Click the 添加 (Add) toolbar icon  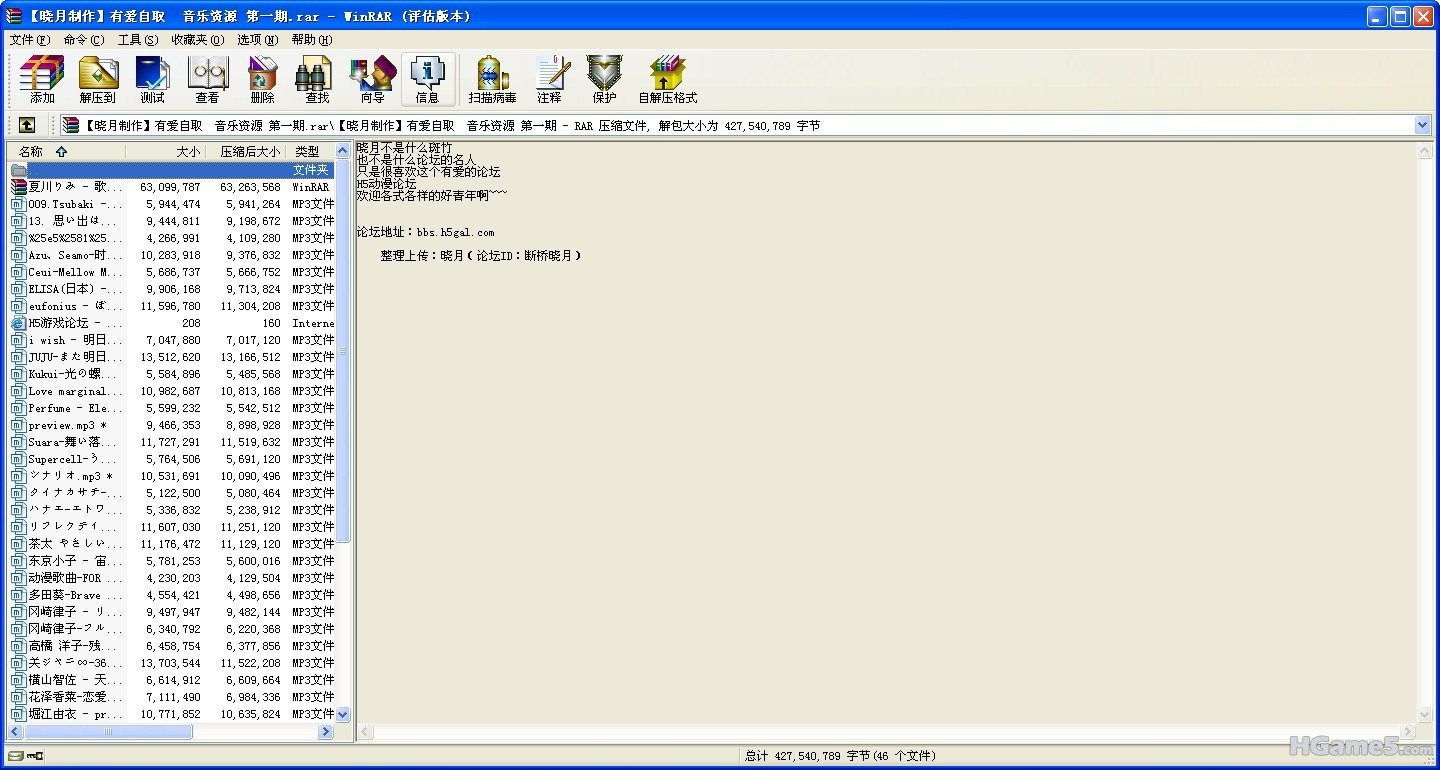click(42, 80)
